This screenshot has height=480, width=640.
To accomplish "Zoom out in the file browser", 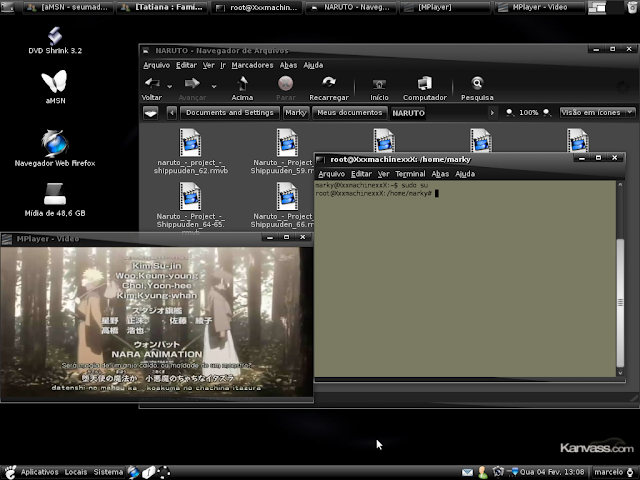I will coord(510,113).
